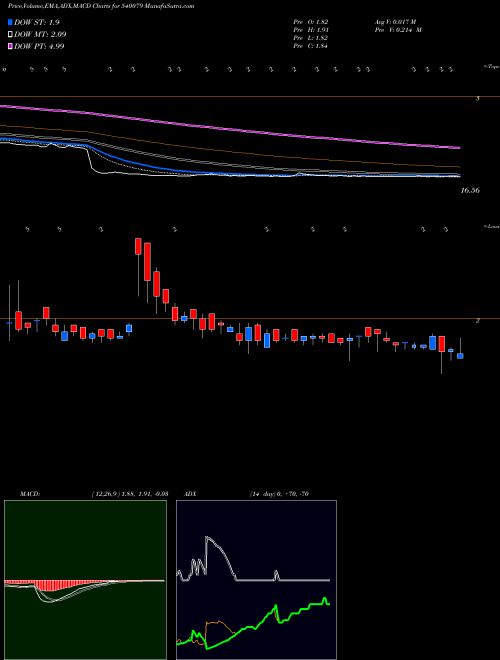Click the ADX (14 day) values text
This screenshot has width=500, height=660.
coord(279,494)
